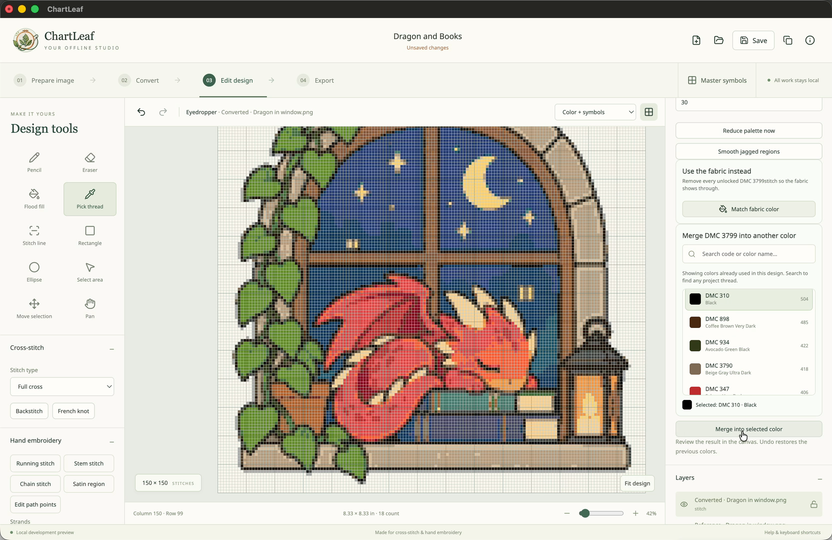832x540 pixels.
Task: Click Edit path points
Action: pos(35,504)
